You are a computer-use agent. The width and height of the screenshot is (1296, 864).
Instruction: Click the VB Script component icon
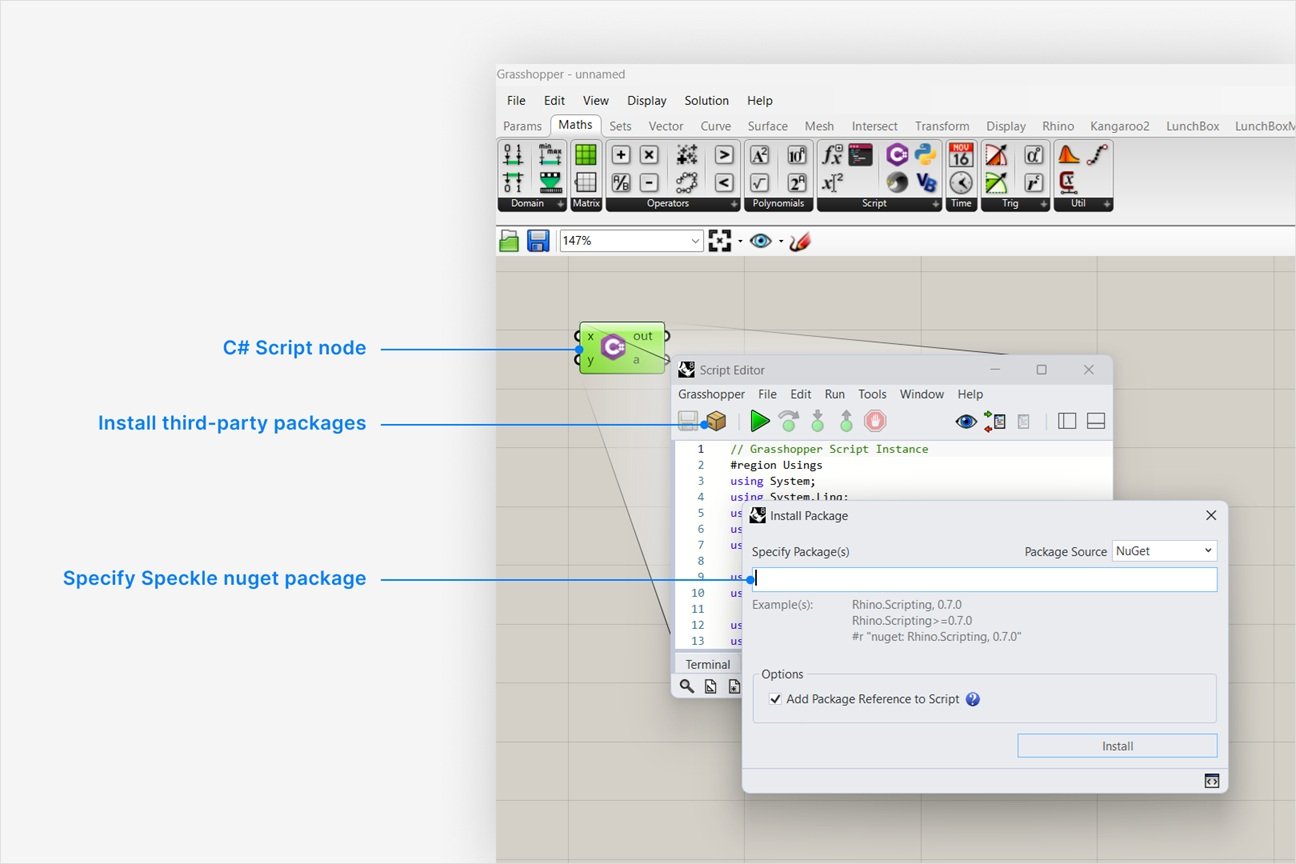tap(925, 182)
